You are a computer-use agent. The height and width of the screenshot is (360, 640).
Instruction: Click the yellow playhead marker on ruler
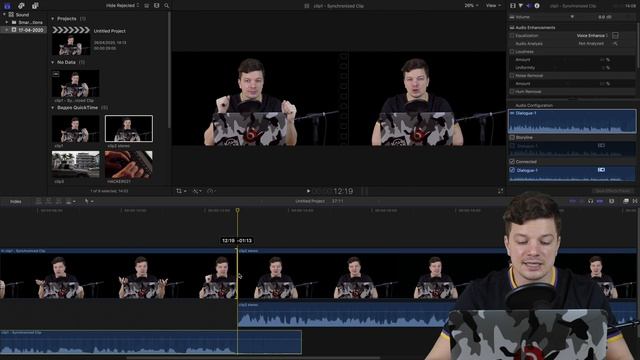tap(238, 211)
